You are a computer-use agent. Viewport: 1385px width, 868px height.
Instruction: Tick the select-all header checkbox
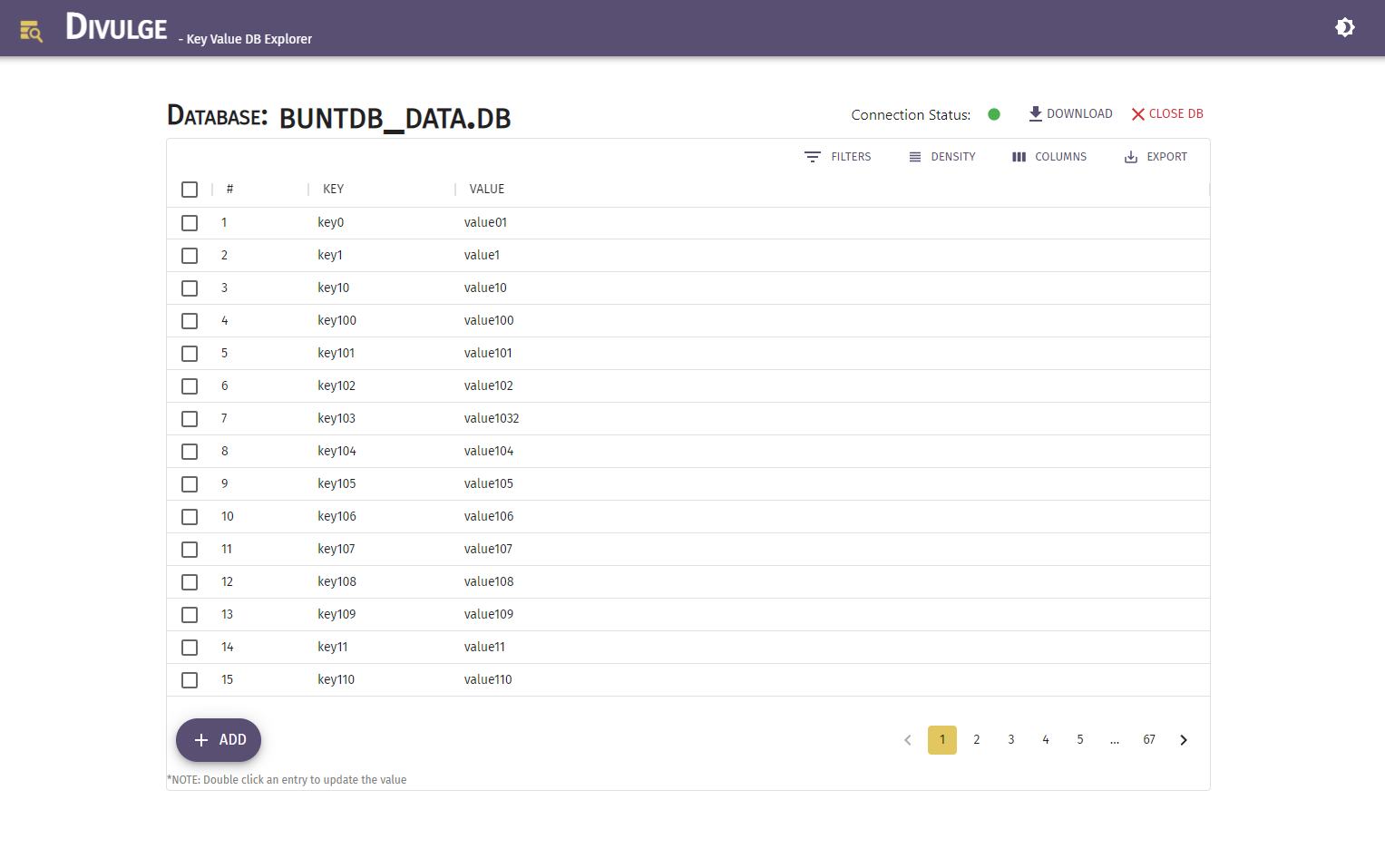click(190, 190)
